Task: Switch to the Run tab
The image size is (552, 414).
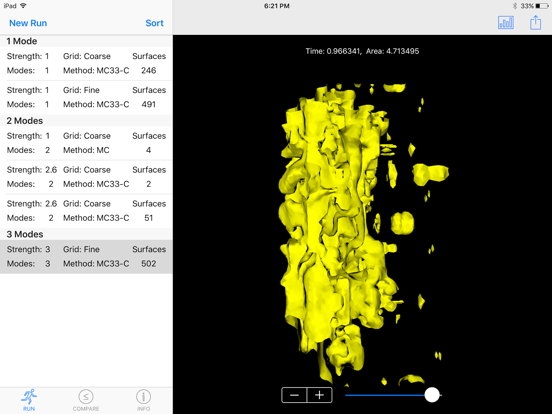Action: tap(29, 400)
